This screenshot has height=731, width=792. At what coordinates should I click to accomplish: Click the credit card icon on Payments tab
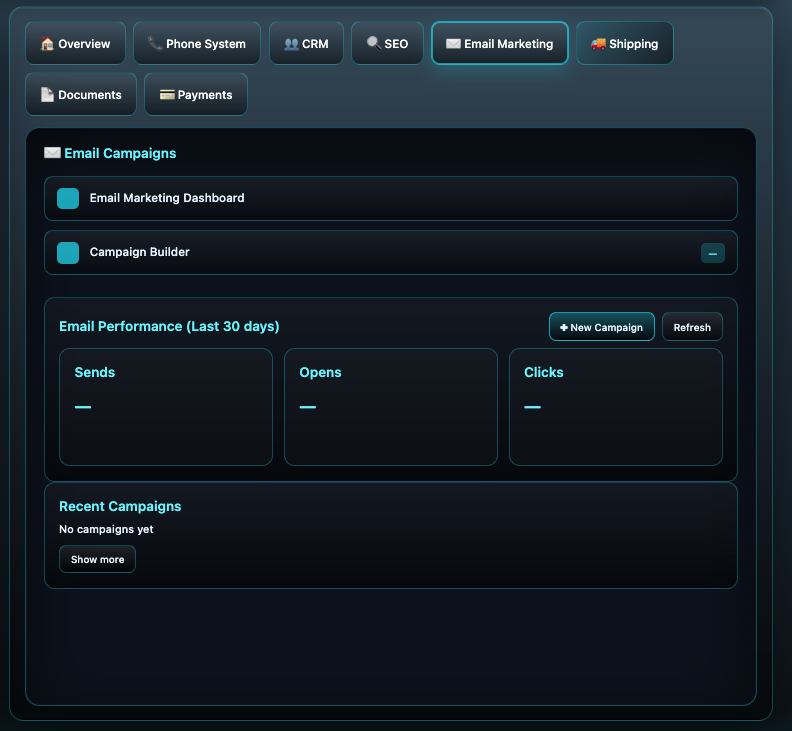[167, 95]
